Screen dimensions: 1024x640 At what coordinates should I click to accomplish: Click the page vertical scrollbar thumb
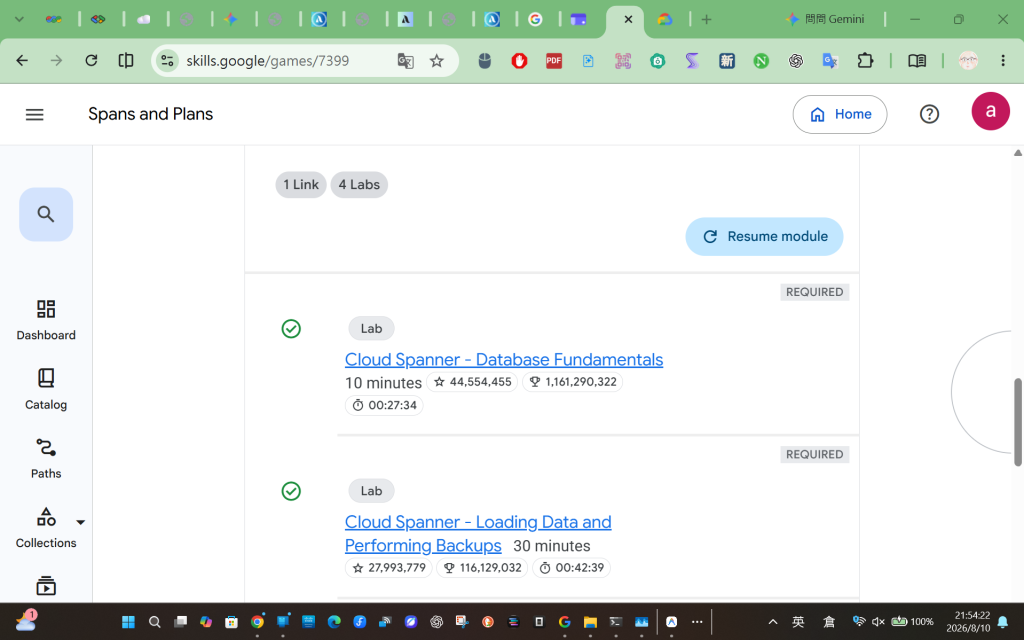coord(1017,422)
